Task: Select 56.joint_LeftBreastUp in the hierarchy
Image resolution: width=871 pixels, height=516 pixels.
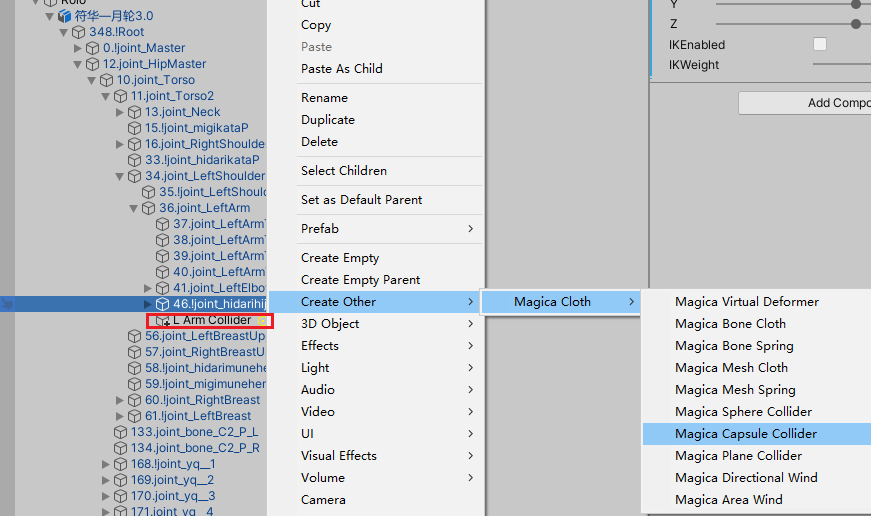Action: pyautogui.click(x=204, y=336)
